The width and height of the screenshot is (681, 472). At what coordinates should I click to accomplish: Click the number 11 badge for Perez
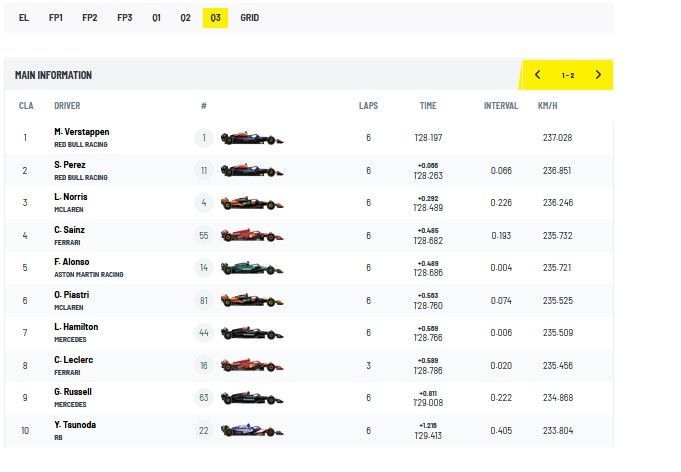click(204, 171)
